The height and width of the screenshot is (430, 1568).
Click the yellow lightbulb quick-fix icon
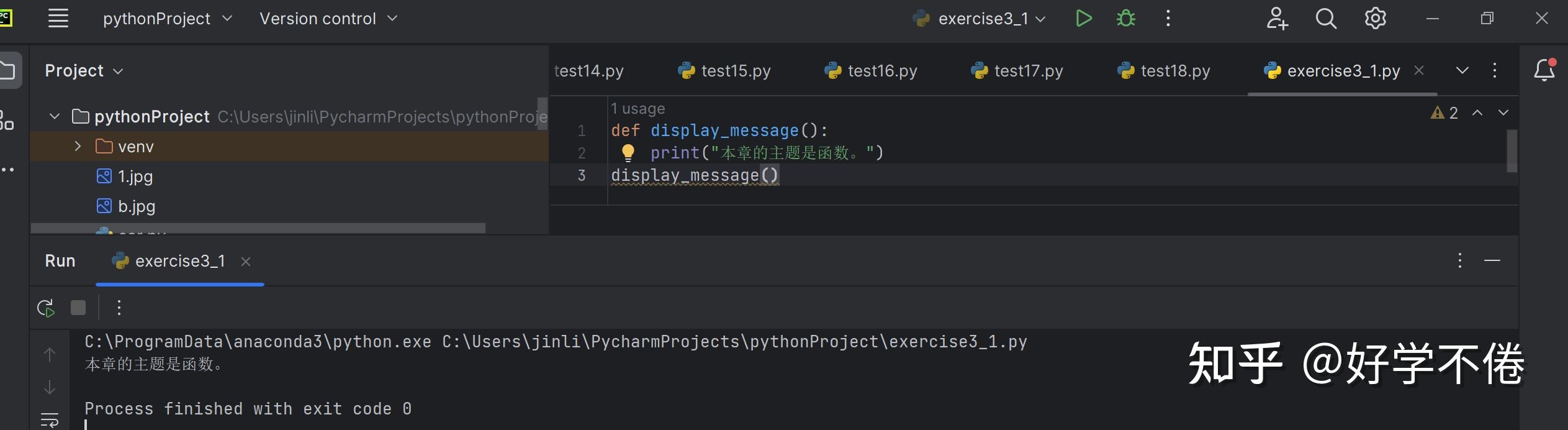628,152
